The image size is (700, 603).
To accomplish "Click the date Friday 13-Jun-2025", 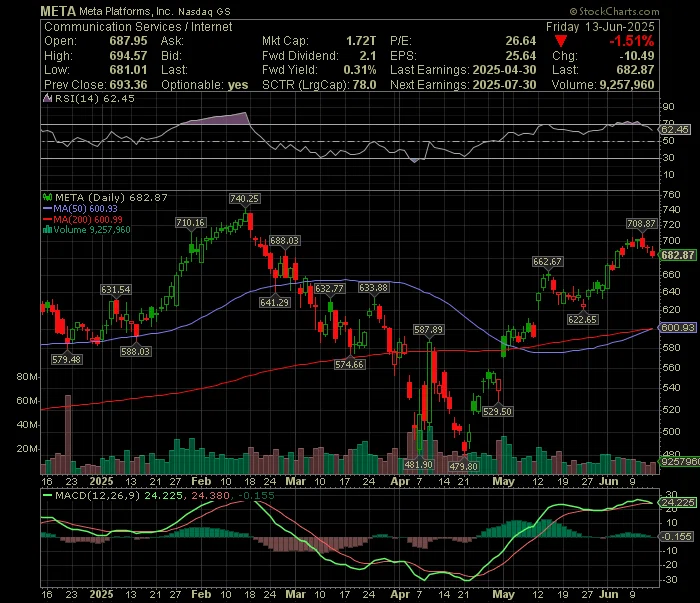I will click(600, 27).
